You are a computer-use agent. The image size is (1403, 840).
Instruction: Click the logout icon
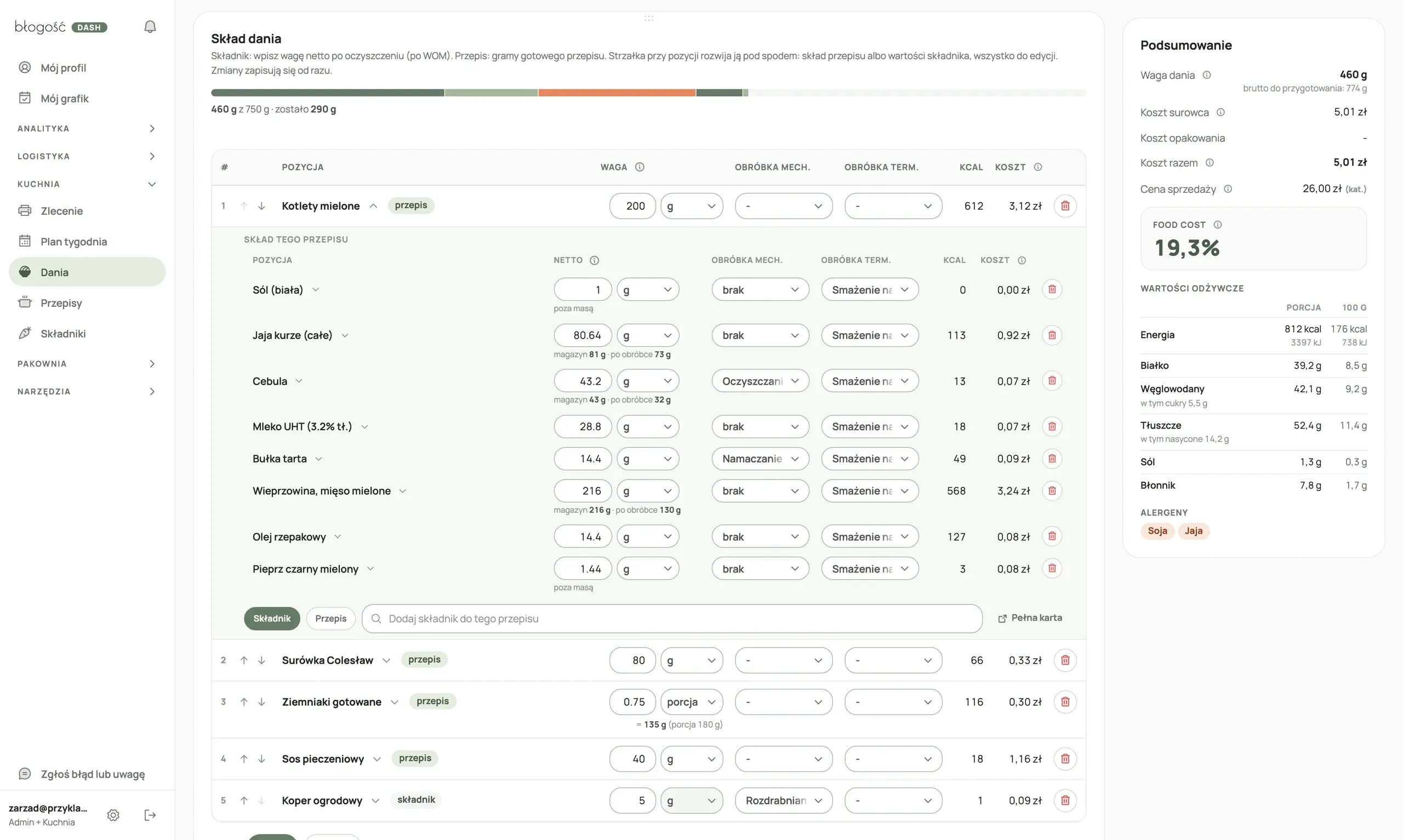pos(150,815)
